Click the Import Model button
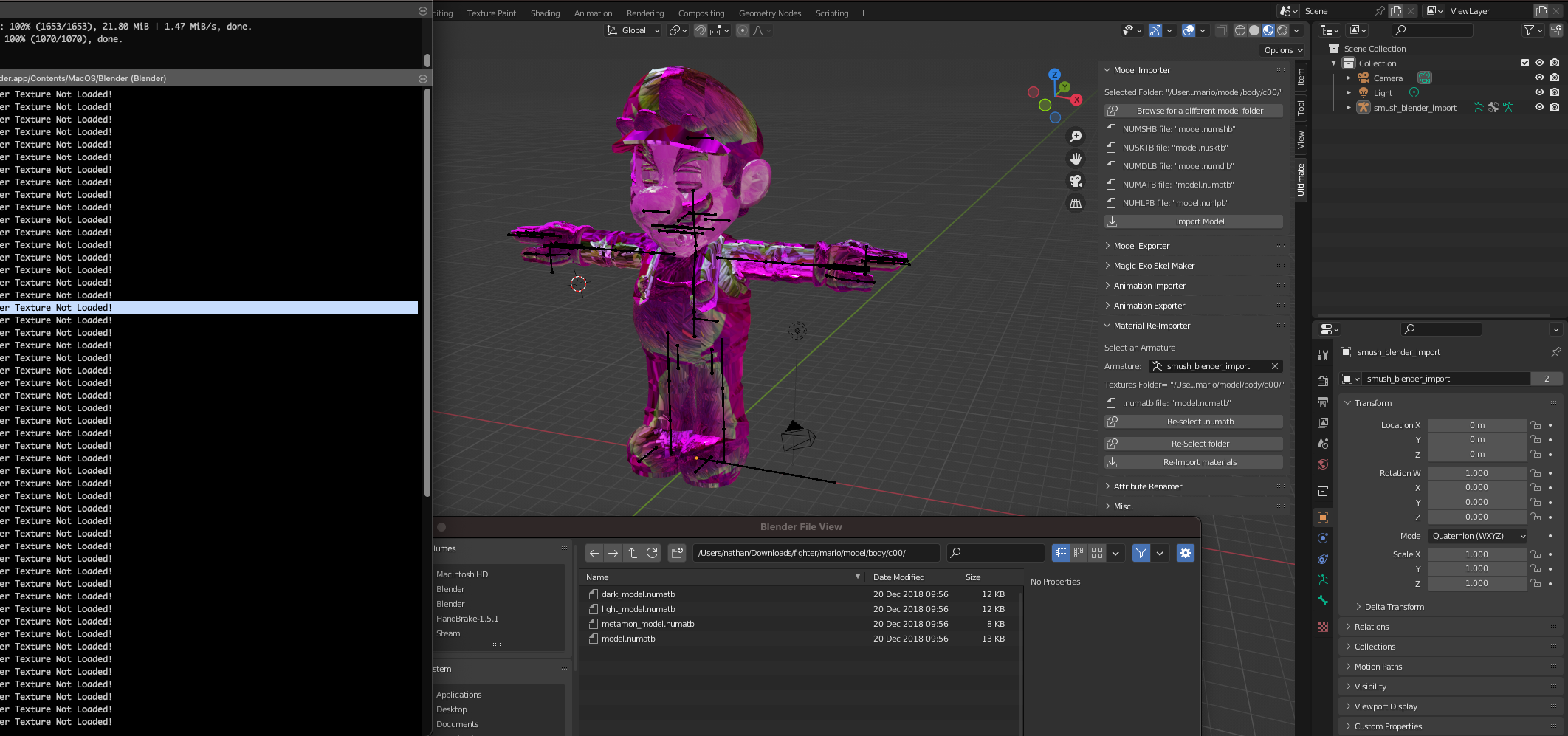The image size is (1568, 736). pos(1193,221)
